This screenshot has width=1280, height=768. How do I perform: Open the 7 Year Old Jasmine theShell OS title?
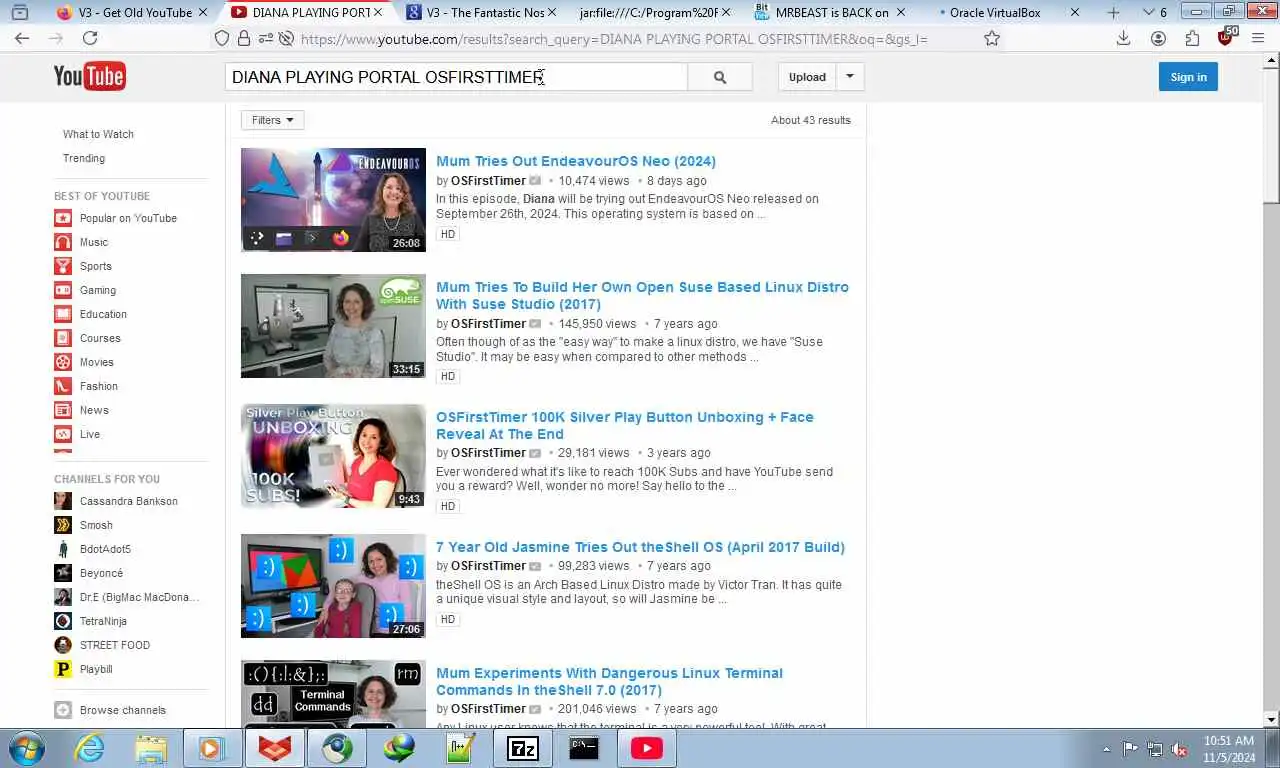coord(640,547)
